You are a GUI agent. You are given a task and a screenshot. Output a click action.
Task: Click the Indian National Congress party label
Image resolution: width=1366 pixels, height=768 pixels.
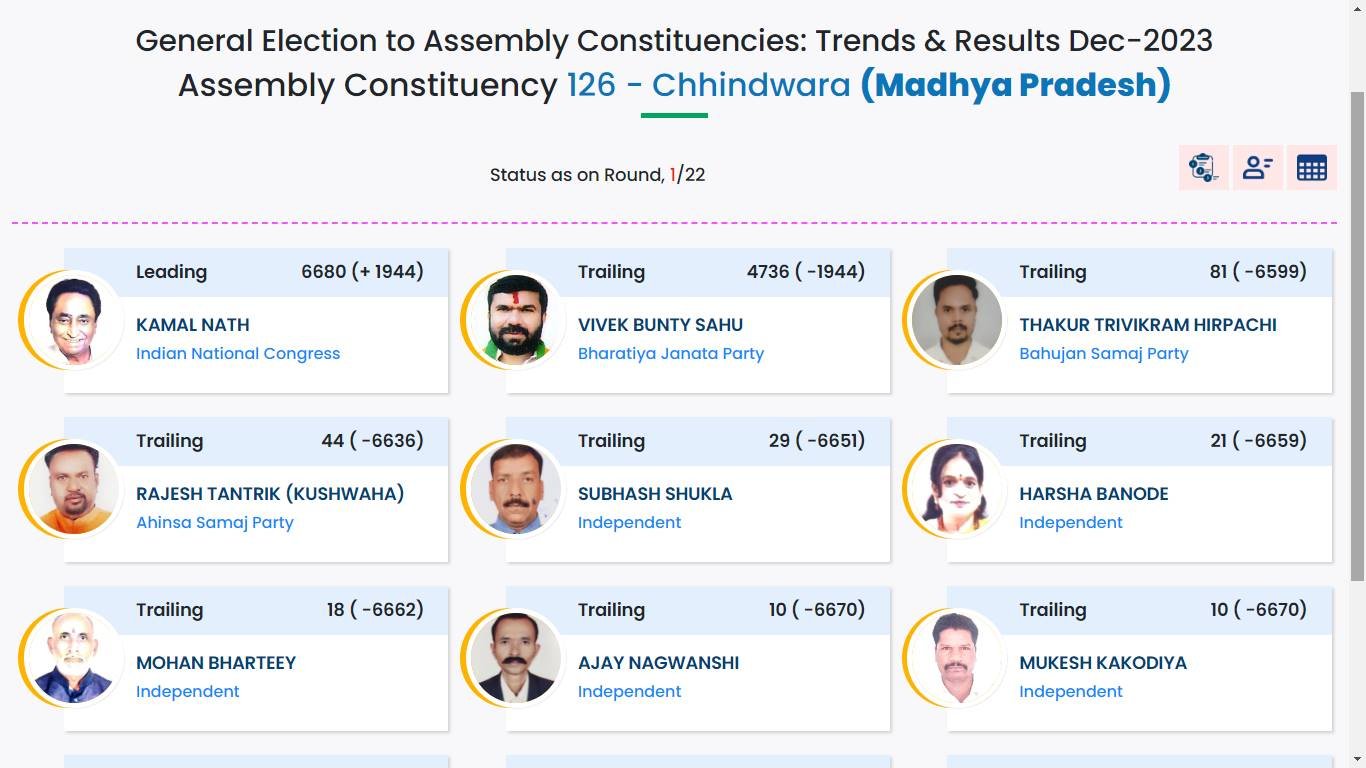(x=238, y=354)
